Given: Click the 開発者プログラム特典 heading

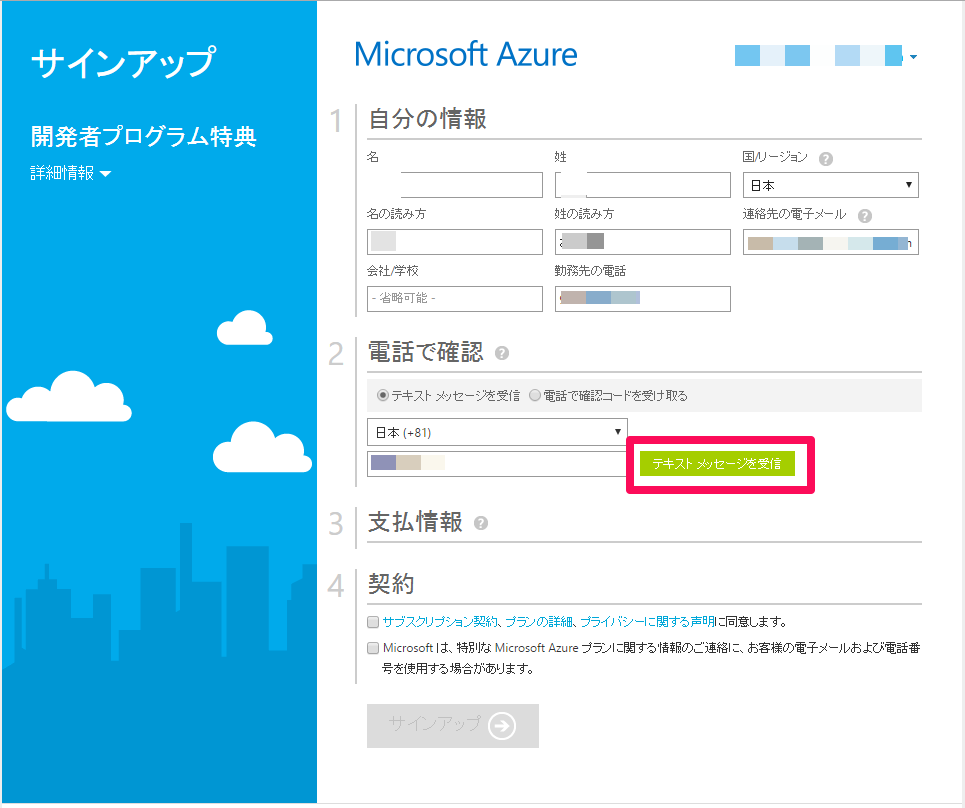Looking at the screenshot, I should [x=143, y=136].
